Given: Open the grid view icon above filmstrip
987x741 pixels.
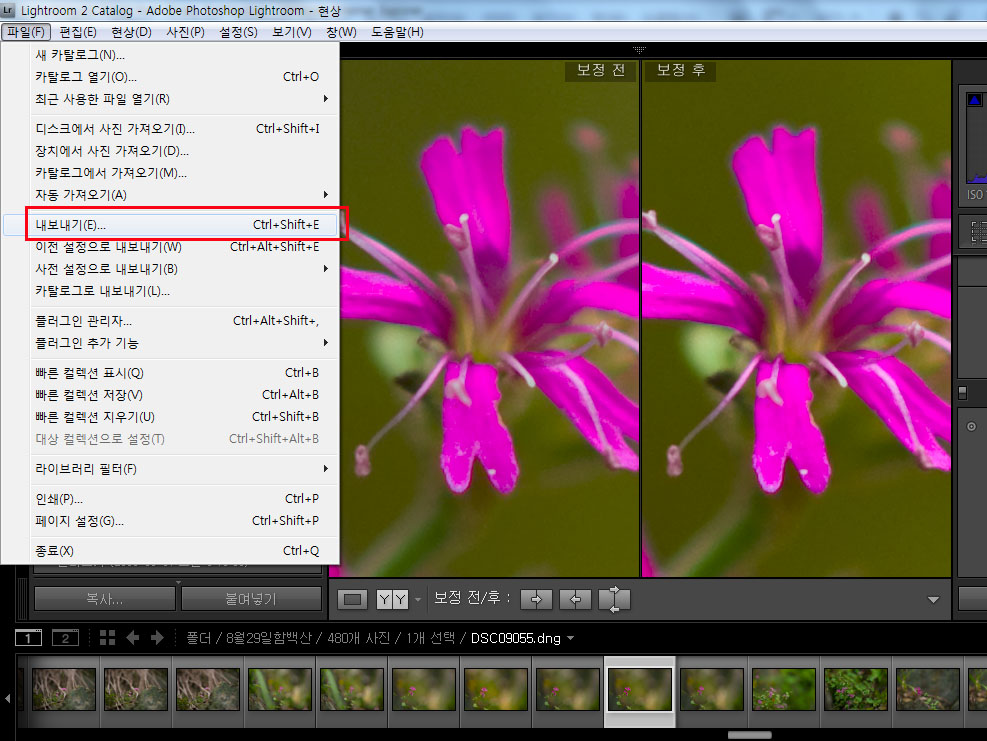Looking at the screenshot, I should tap(107, 638).
